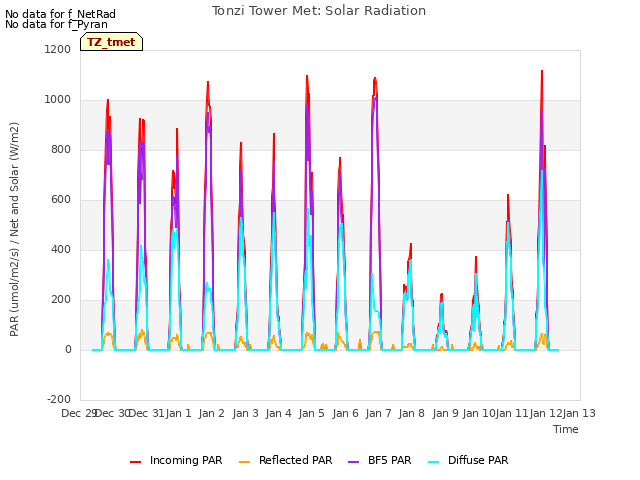
Task: Click the red Incoming PAR legend swatch
Action: click(x=136, y=462)
